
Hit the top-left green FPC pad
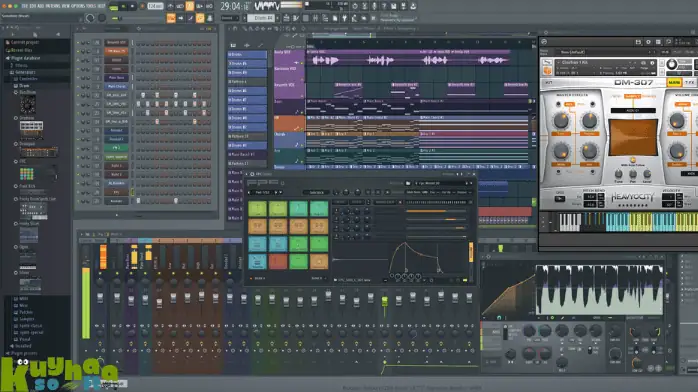click(257, 209)
